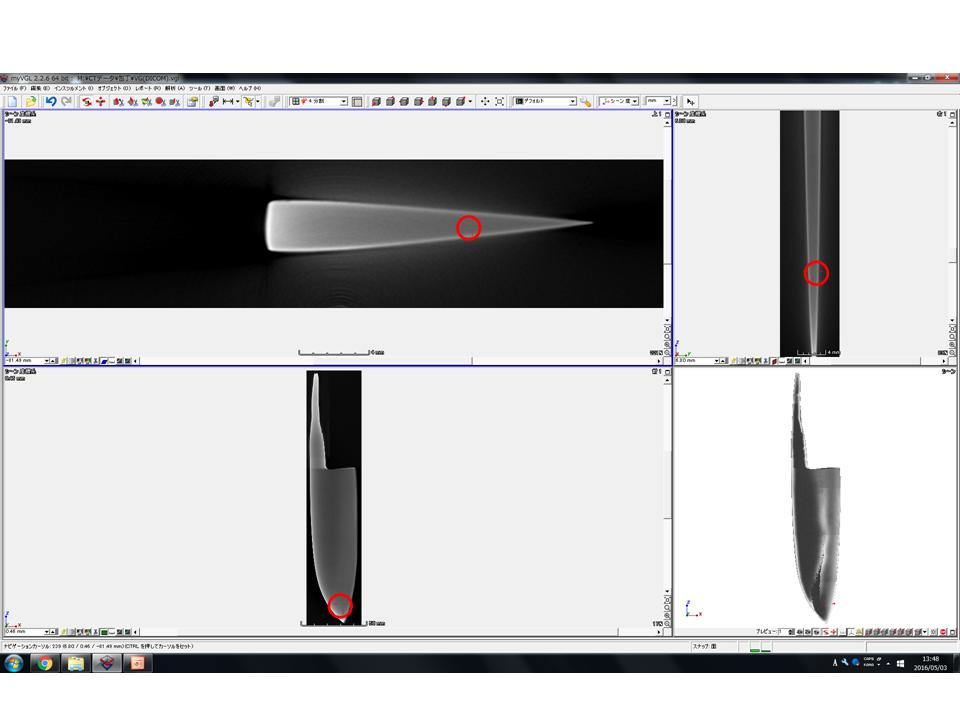
Task: Click the red circle marker in top-left view
Action: point(468,228)
